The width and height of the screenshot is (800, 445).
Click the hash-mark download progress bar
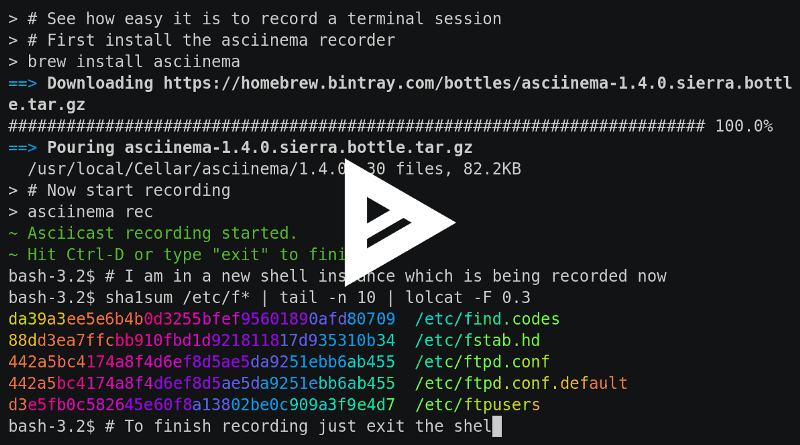point(357,126)
